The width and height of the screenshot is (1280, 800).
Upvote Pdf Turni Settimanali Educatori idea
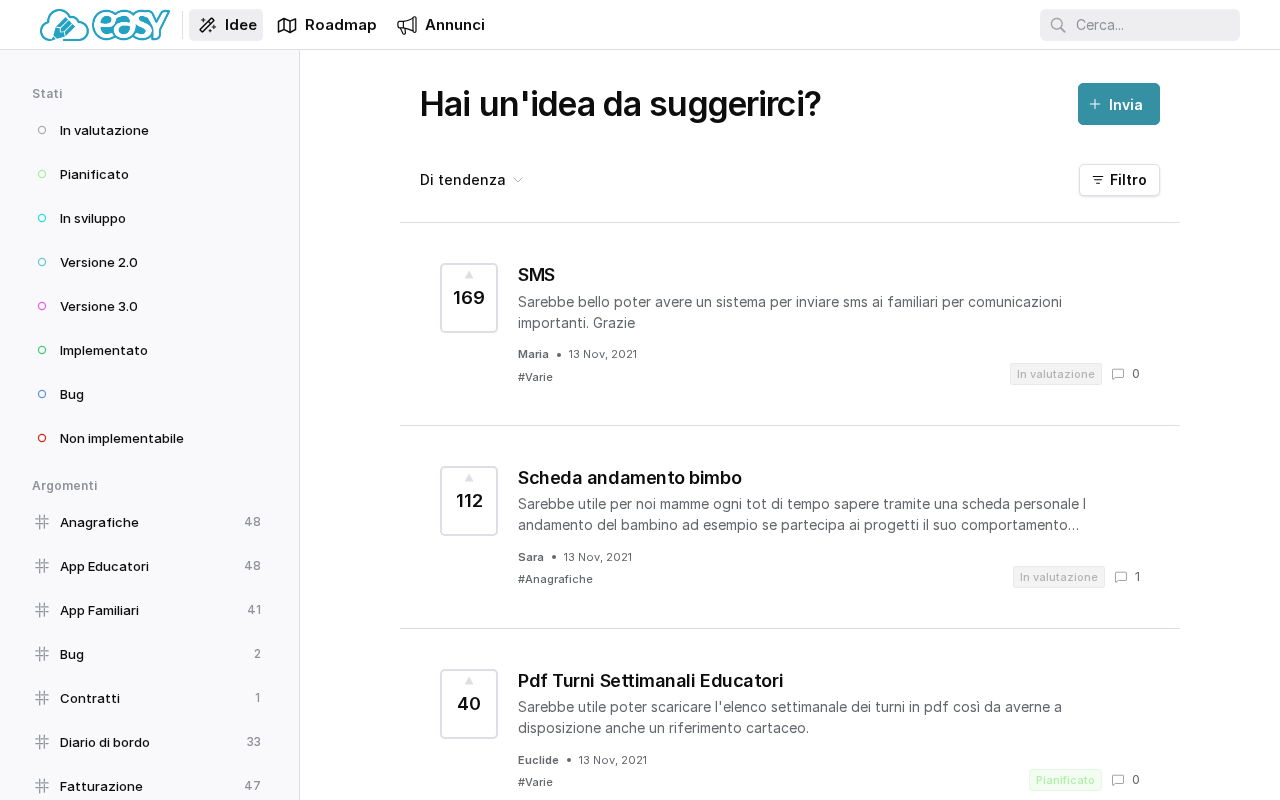469,681
